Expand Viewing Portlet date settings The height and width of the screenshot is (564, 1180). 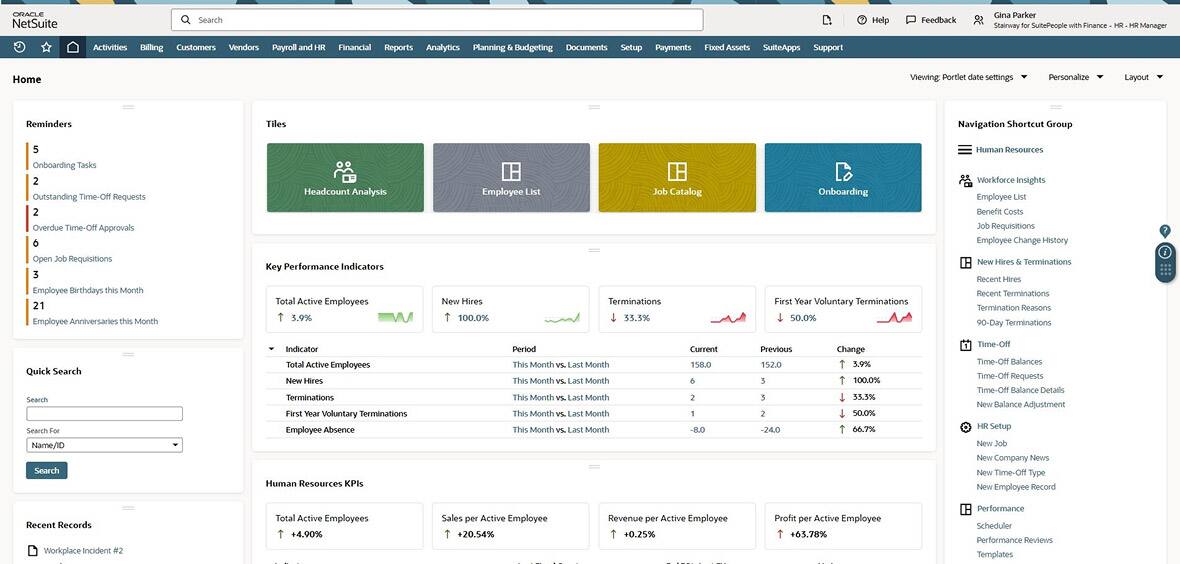pyautogui.click(x=968, y=77)
